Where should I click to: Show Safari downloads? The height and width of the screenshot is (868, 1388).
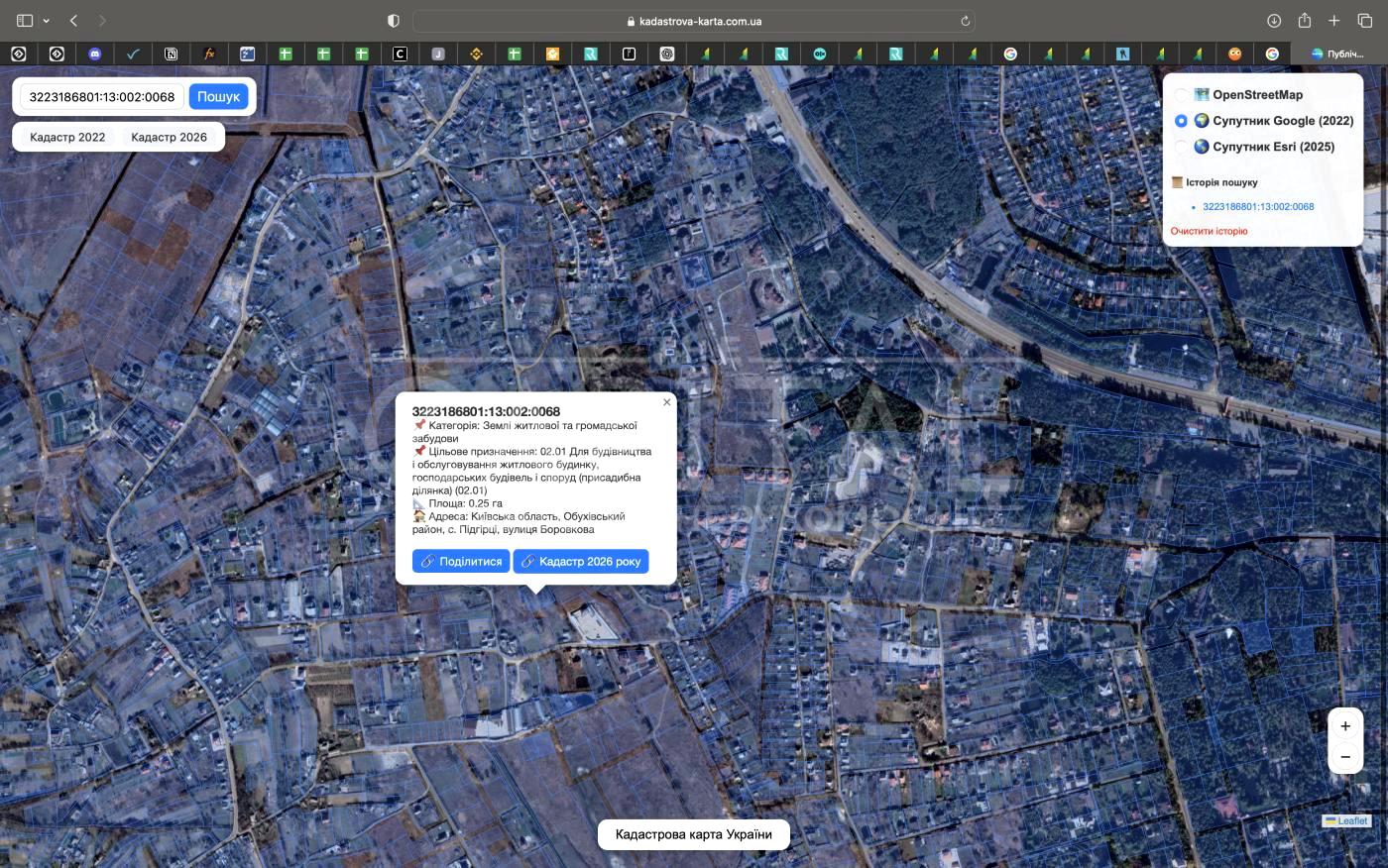[1274, 21]
